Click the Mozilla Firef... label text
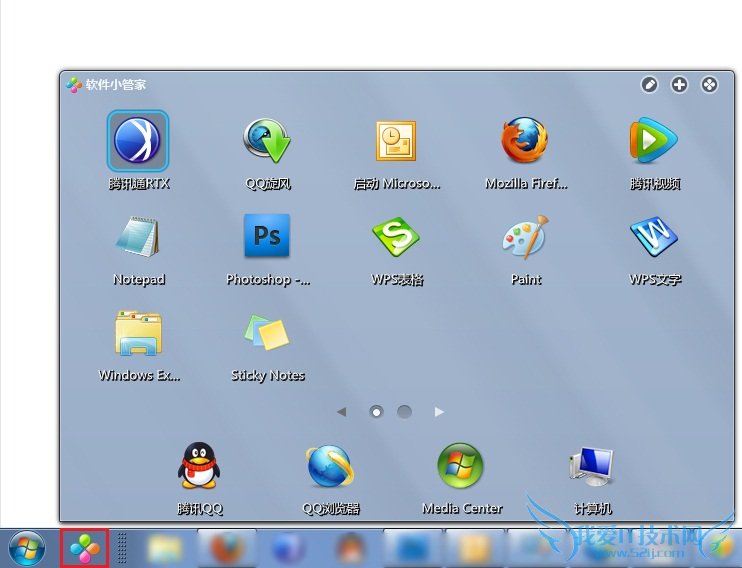 (x=526, y=184)
